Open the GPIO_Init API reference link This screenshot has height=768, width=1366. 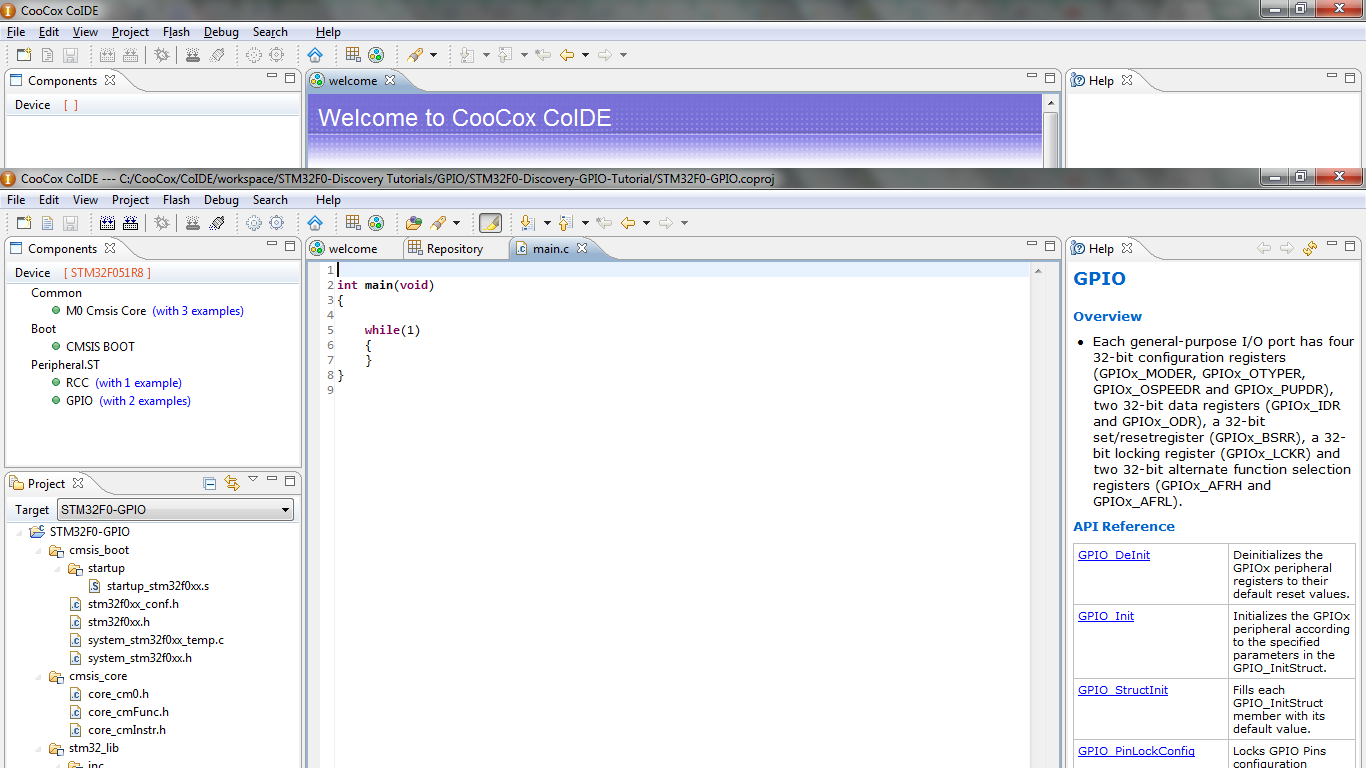[1105, 616]
